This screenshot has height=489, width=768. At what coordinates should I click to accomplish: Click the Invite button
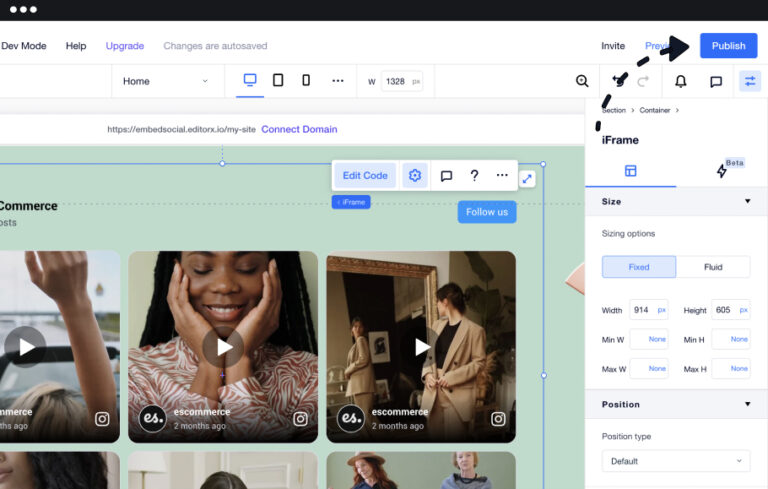(613, 46)
